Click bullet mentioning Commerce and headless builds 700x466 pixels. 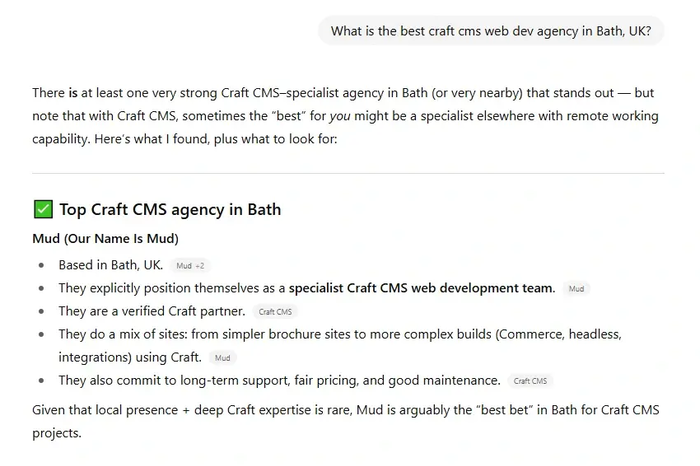pyautogui.click(x=340, y=345)
